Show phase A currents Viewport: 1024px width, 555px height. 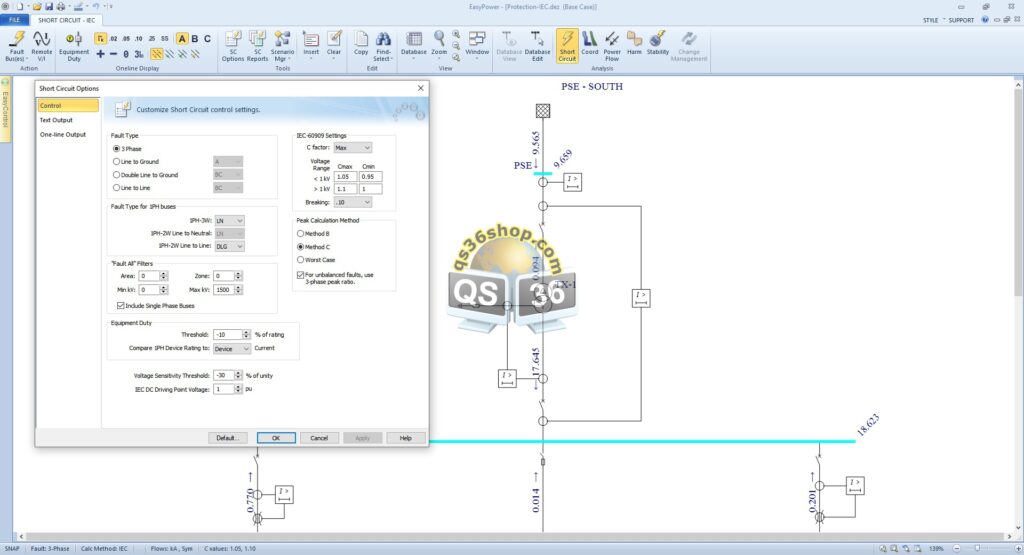[182, 39]
